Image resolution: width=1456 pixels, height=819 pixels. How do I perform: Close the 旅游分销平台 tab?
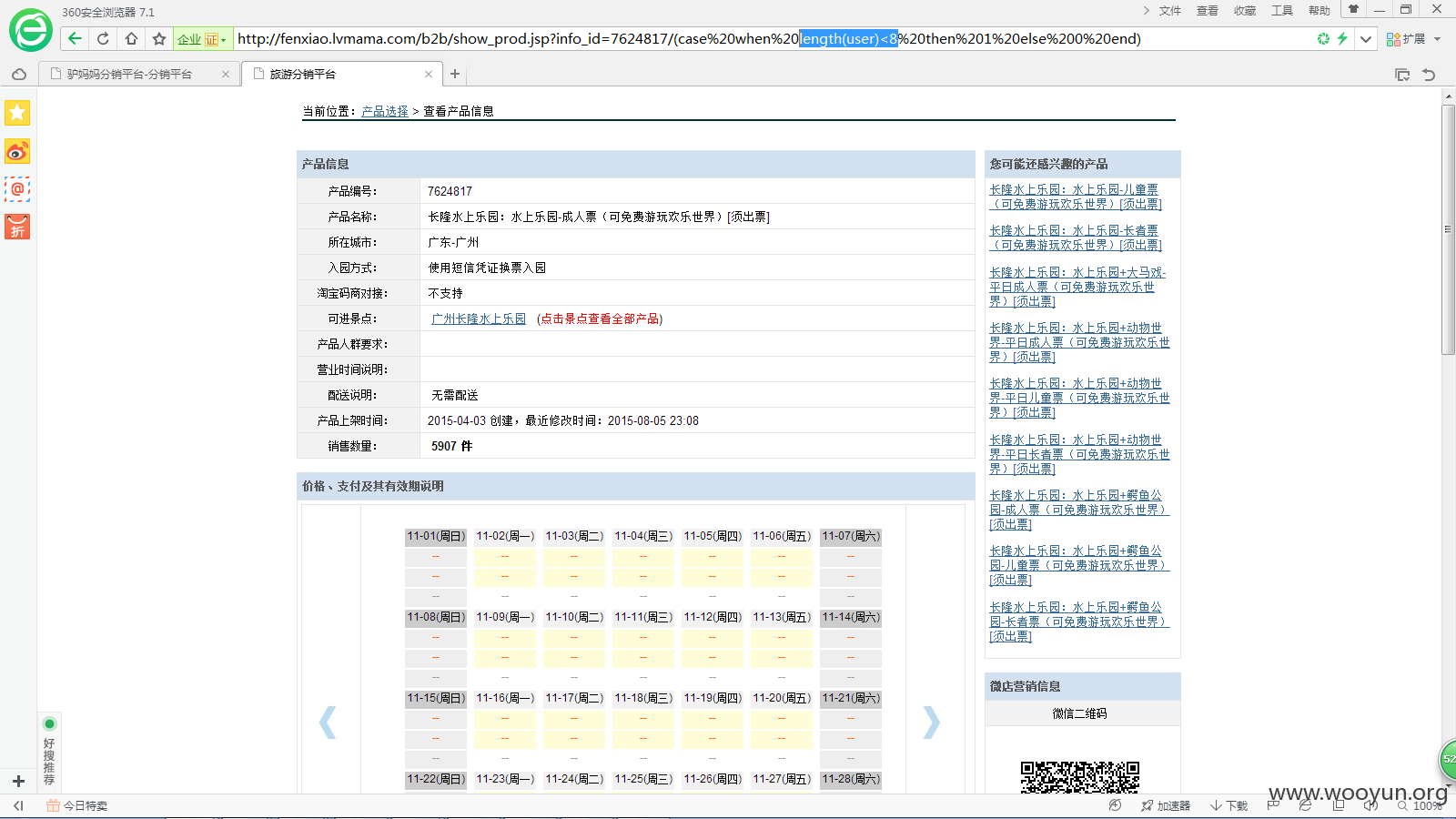click(x=429, y=74)
